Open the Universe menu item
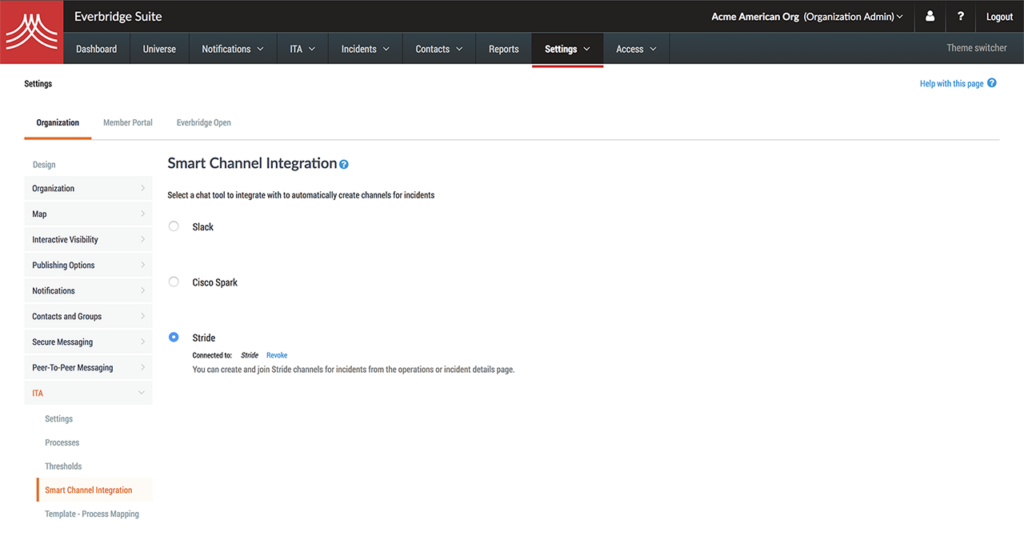 coord(159,49)
